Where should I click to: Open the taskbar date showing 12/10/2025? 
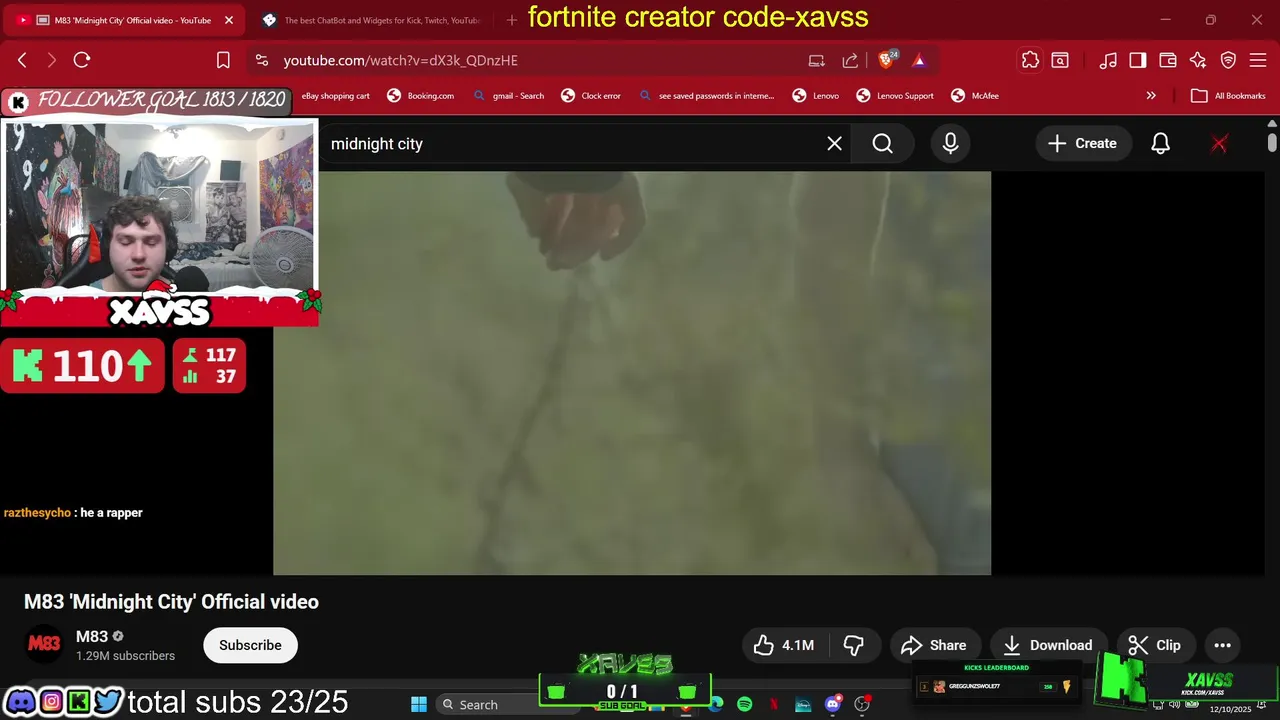[1230, 709]
